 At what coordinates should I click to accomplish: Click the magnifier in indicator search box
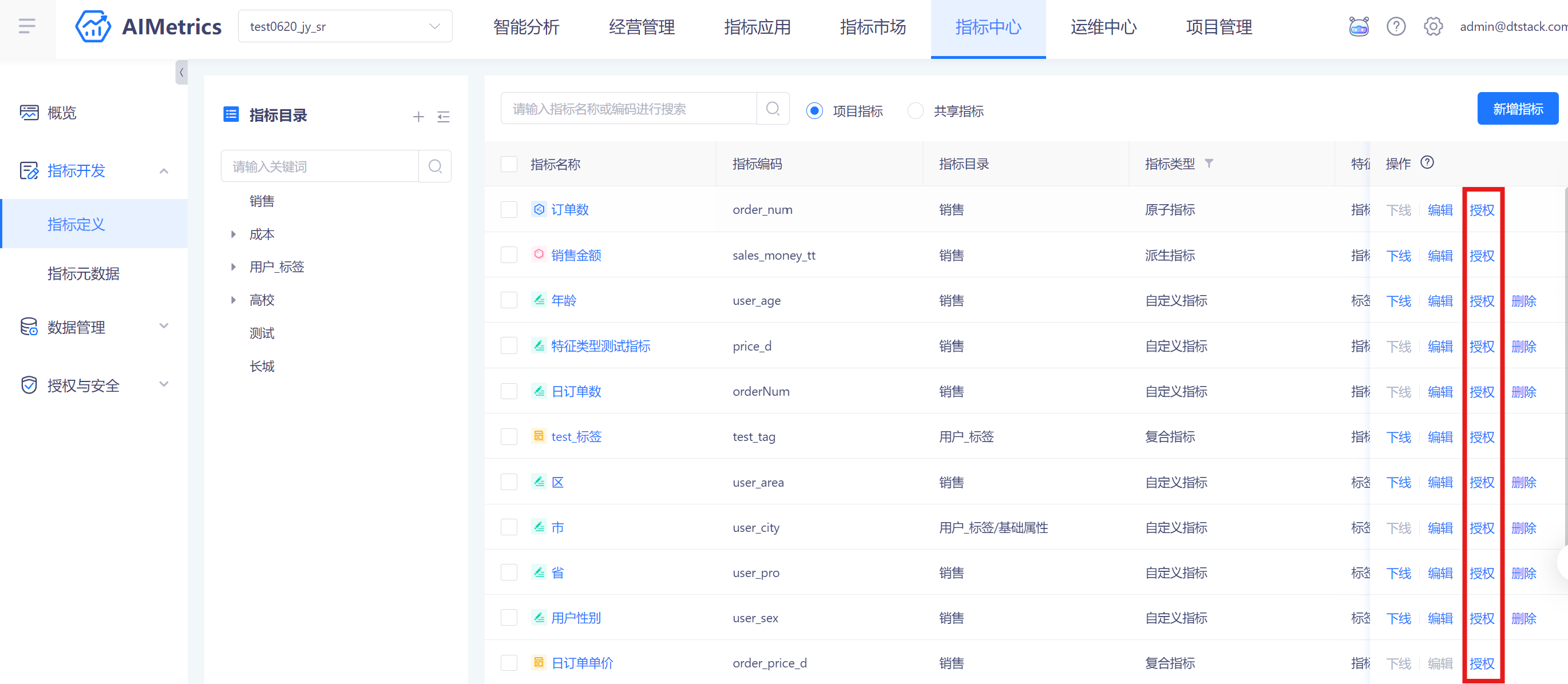pos(773,109)
